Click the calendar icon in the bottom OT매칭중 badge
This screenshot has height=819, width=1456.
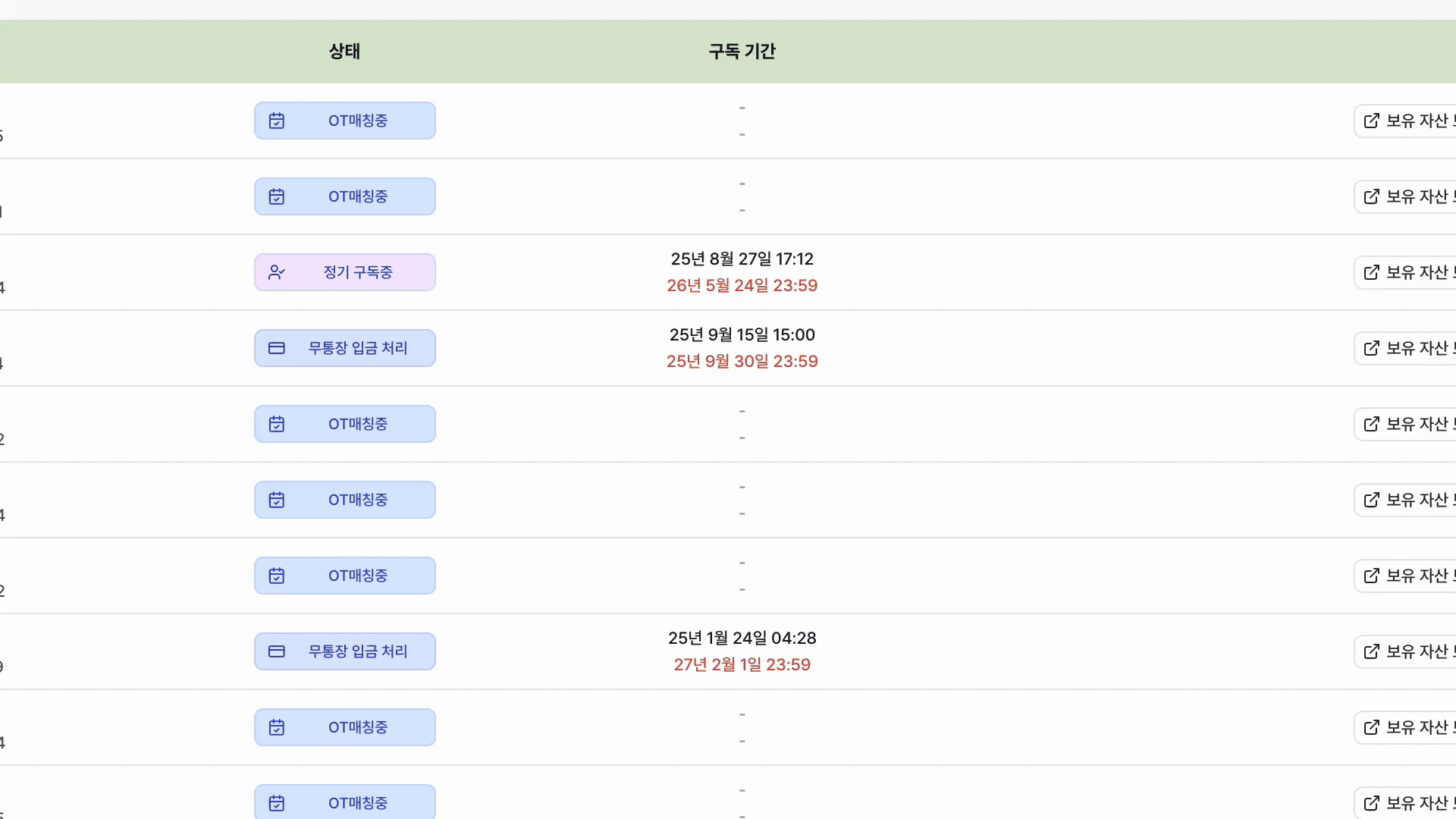(x=277, y=802)
